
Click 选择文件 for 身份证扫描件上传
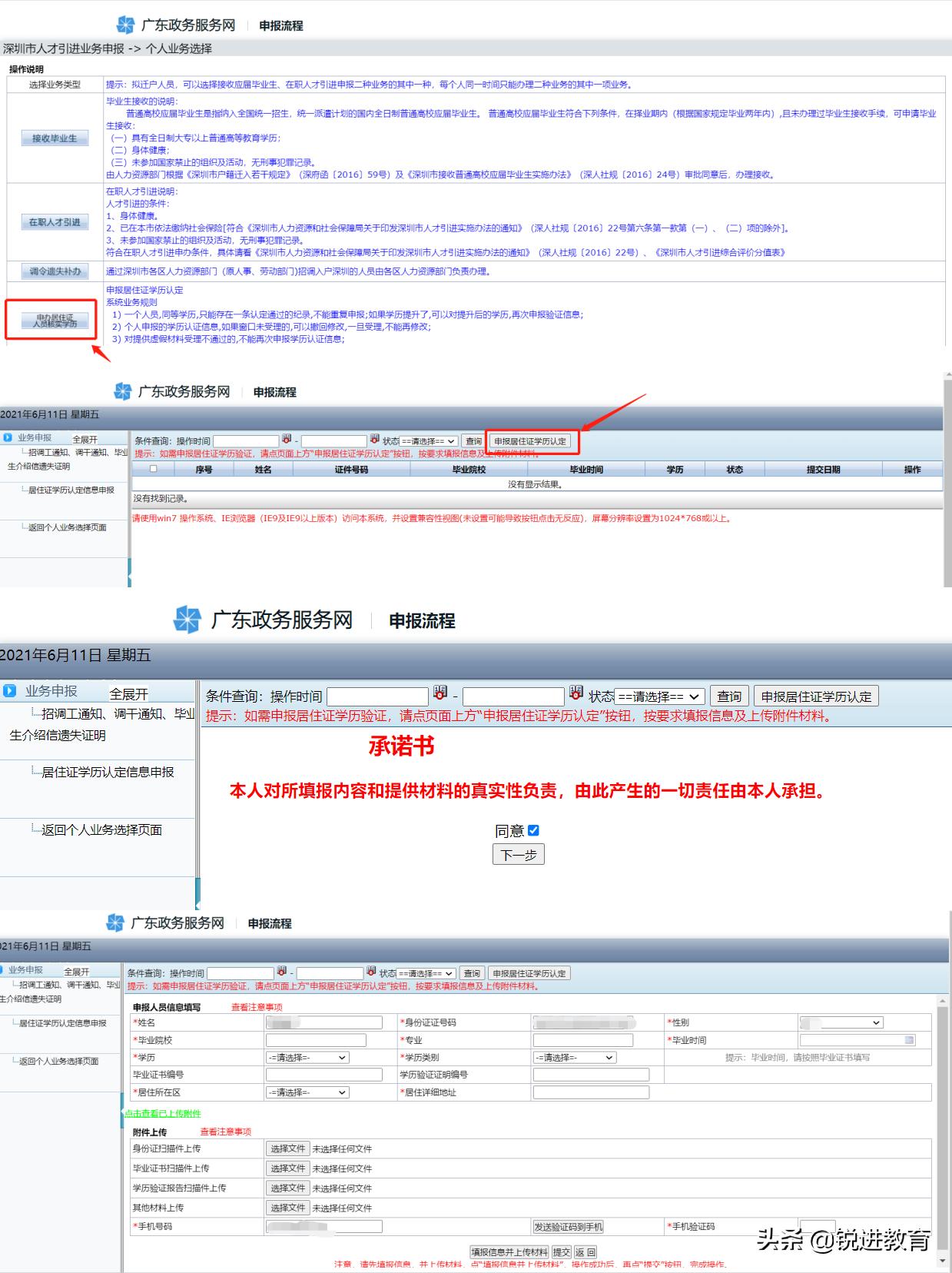coord(287,1148)
